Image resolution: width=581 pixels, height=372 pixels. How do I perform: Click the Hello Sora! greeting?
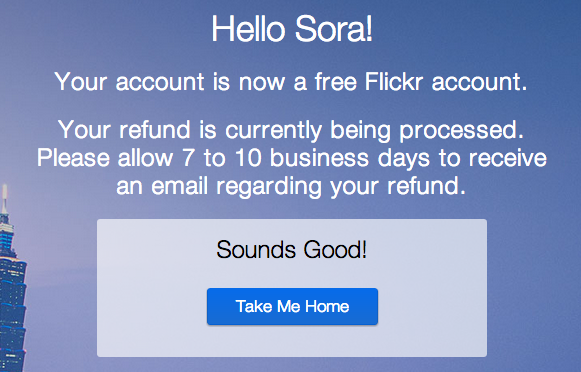point(292,29)
